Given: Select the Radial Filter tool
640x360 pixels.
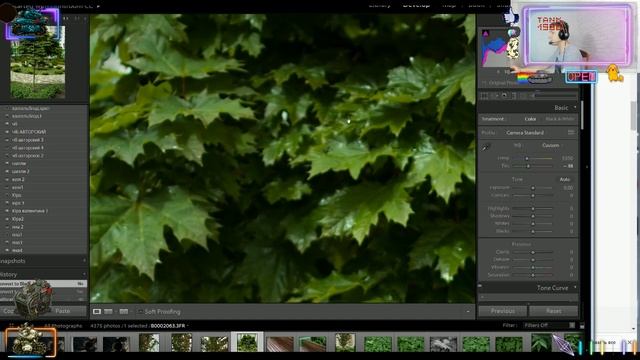Looking at the screenshot, I should 523,96.
